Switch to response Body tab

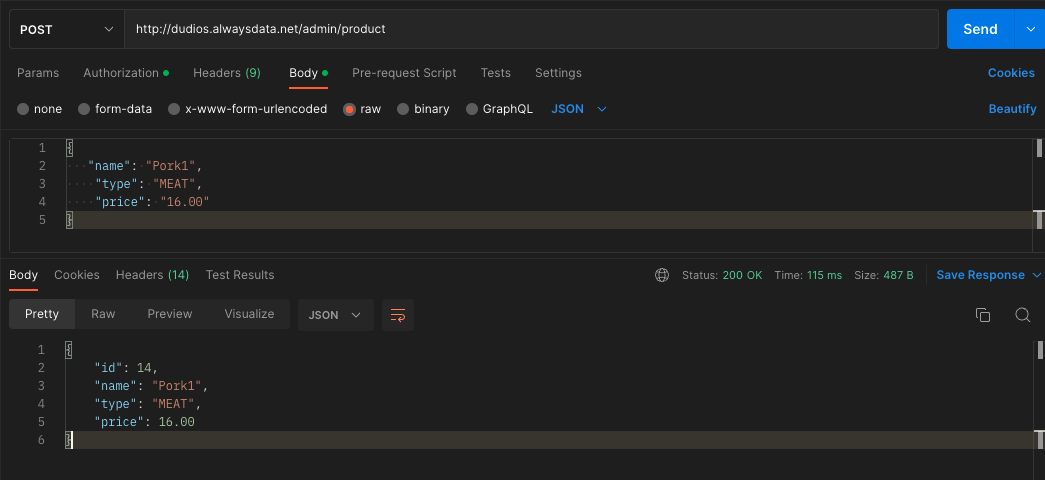click(23, 275)
